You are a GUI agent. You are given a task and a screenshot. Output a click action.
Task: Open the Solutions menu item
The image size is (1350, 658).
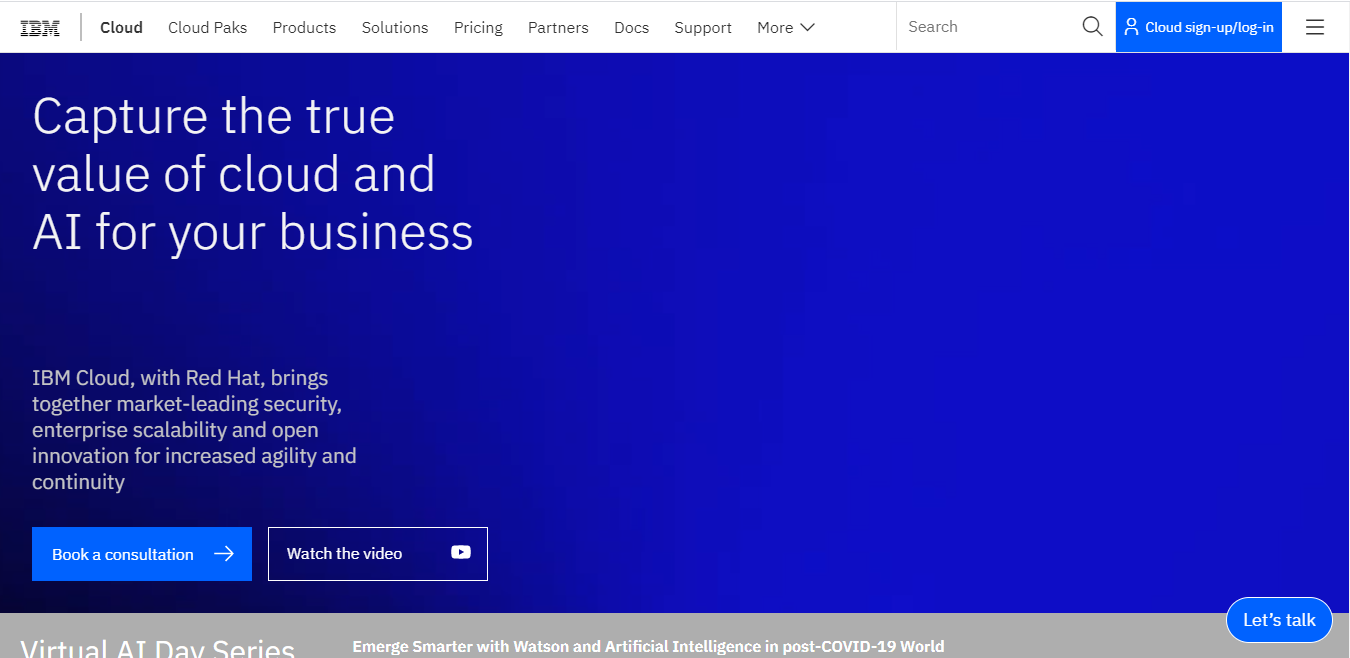[x=395, y=27]
